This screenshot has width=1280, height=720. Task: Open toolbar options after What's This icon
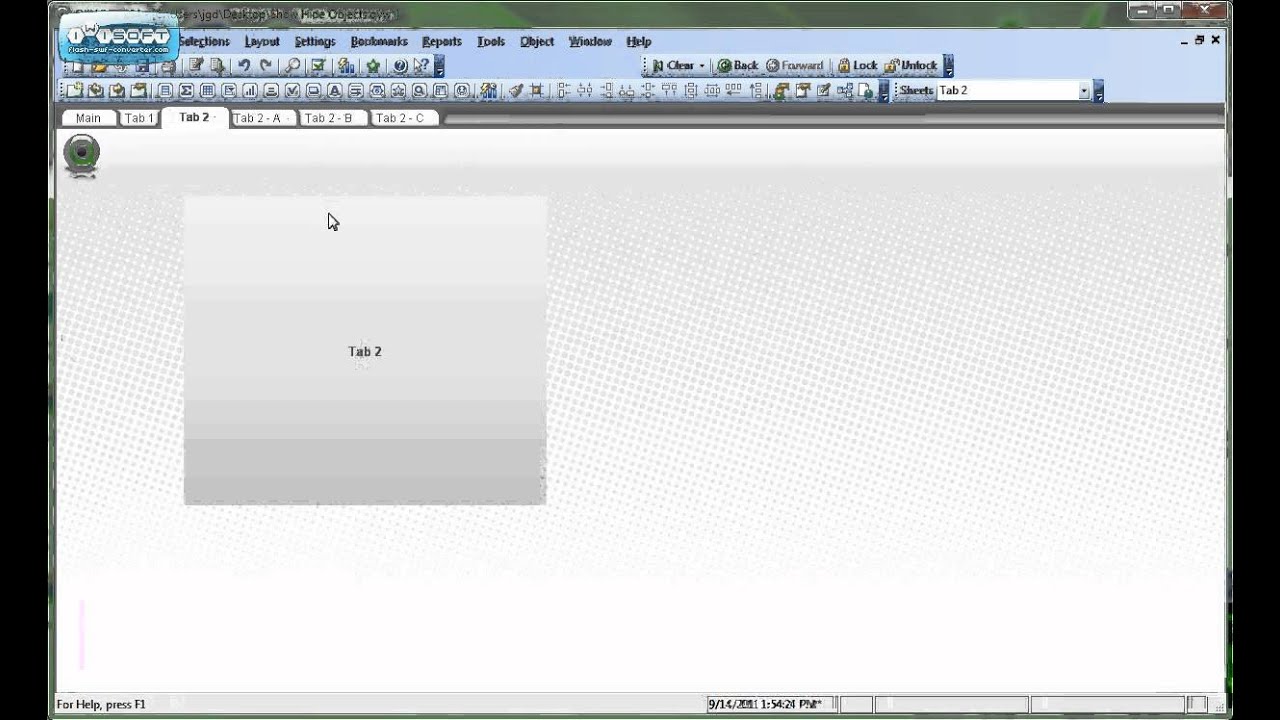coord(439,66)
